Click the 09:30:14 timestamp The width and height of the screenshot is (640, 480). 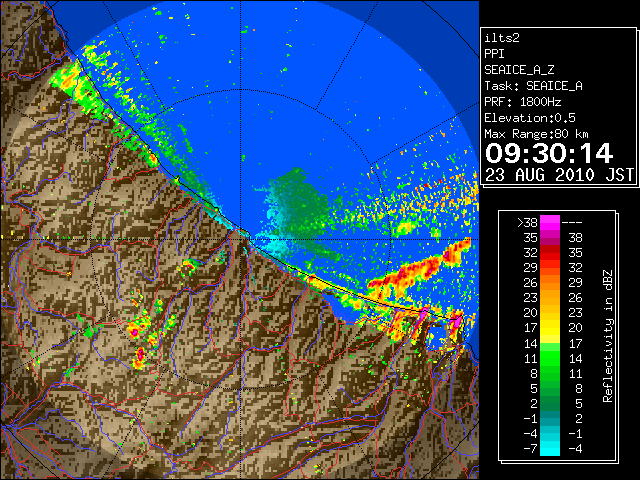tap(549, 153)
